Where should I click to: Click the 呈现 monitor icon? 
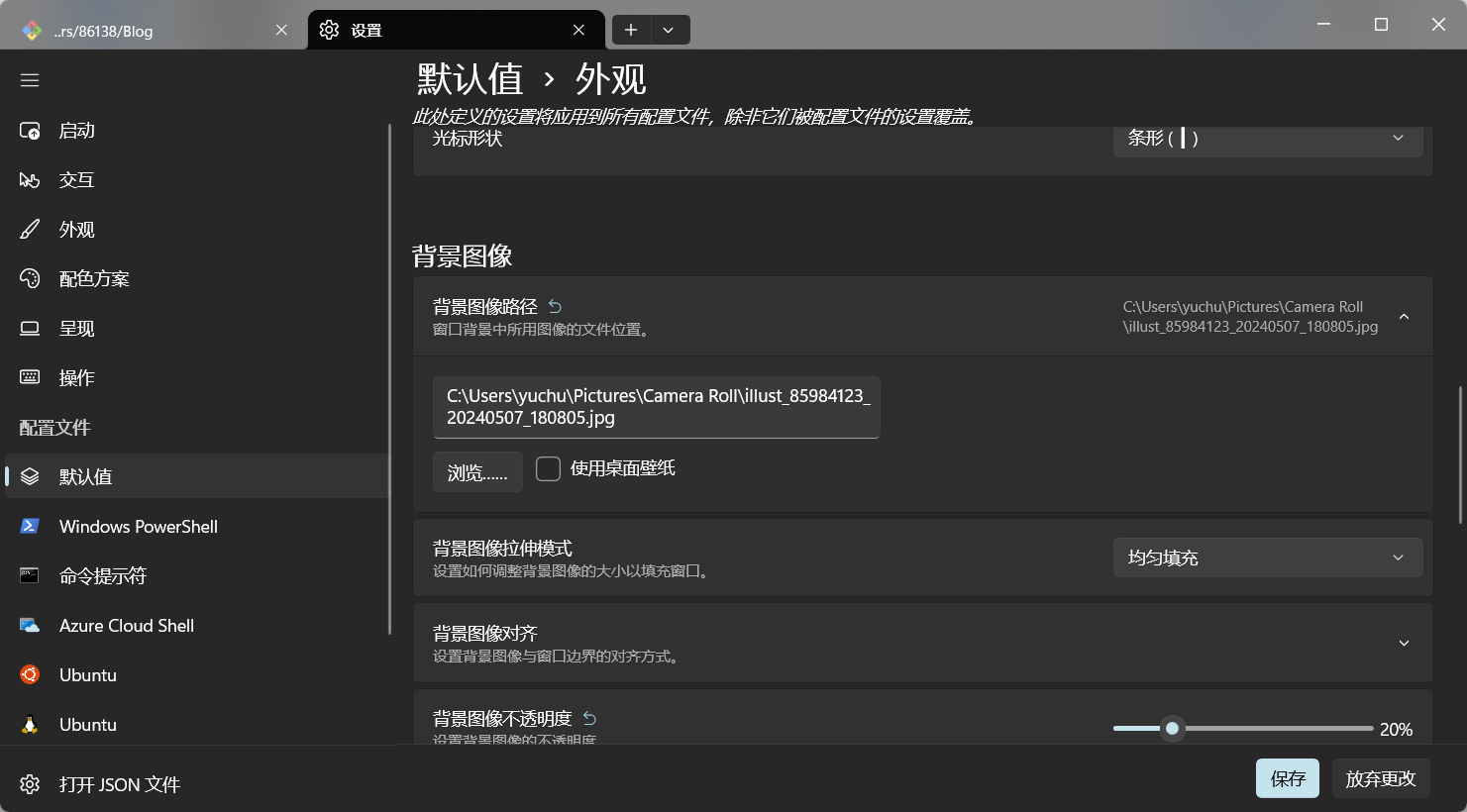[30, 329]
